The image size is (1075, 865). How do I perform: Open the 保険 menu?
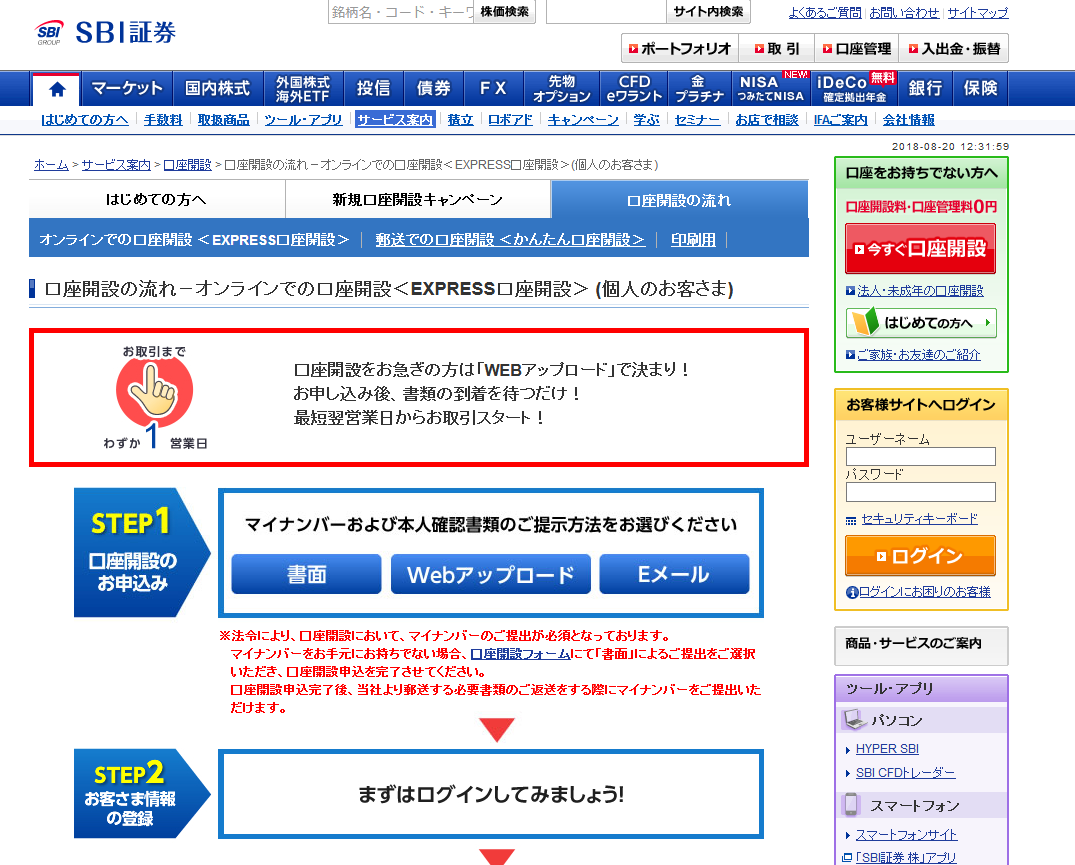click(x=980, y=88)
